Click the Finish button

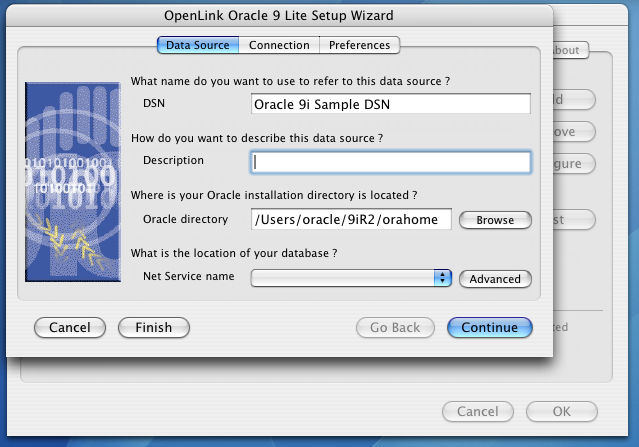(x=154, y=328)
